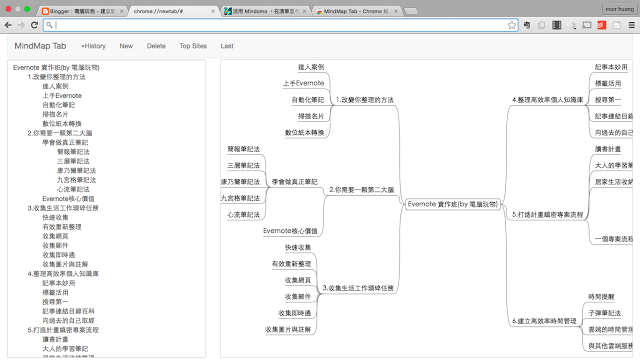Click mind map node '簡報筆記法'
The width and height of the screenshot is (640, 360).
244,149
